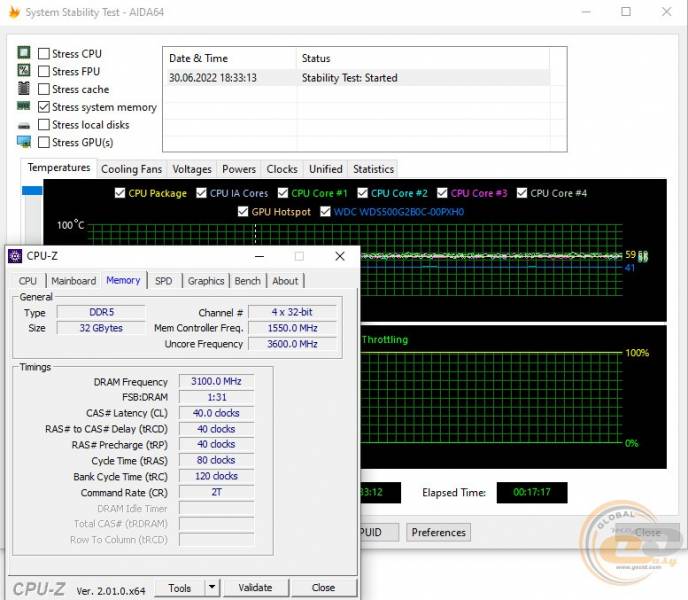
Task: Switch to the Temperatures tab
Action: [x=59, y=168]
